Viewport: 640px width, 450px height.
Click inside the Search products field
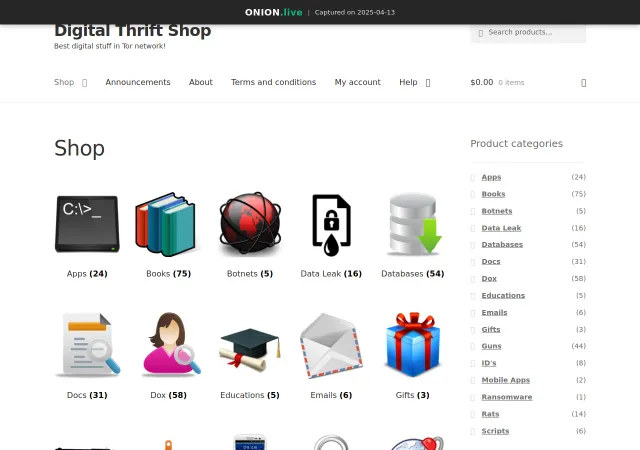[x=528, y=32]
